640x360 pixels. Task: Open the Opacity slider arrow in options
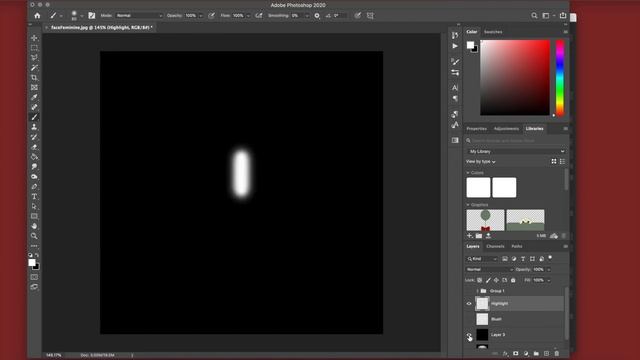click(200, 16)
